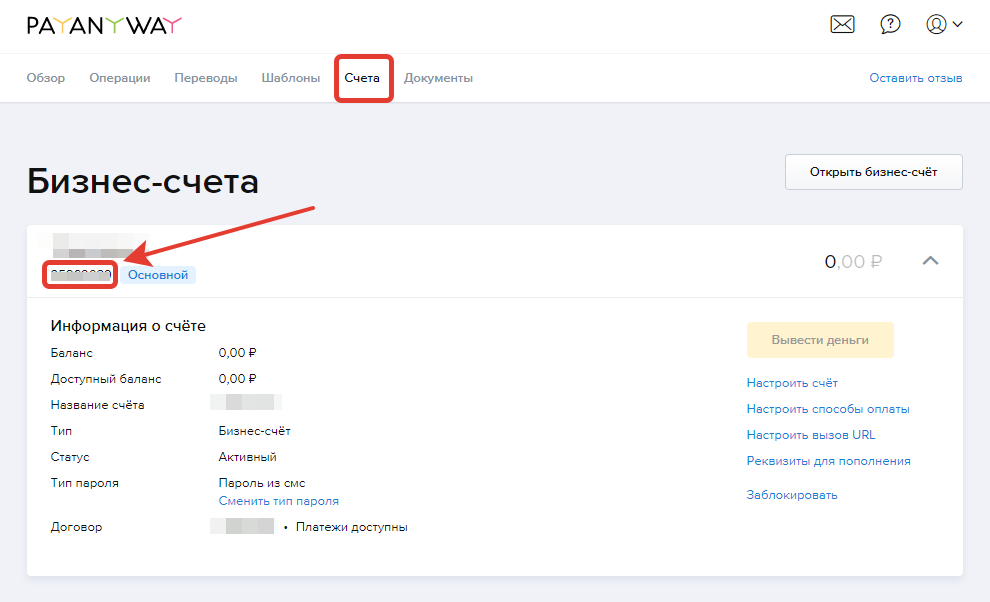Click the Договор label
The height and width of the screenshot is (602, 990).
(x=76, y=527)
